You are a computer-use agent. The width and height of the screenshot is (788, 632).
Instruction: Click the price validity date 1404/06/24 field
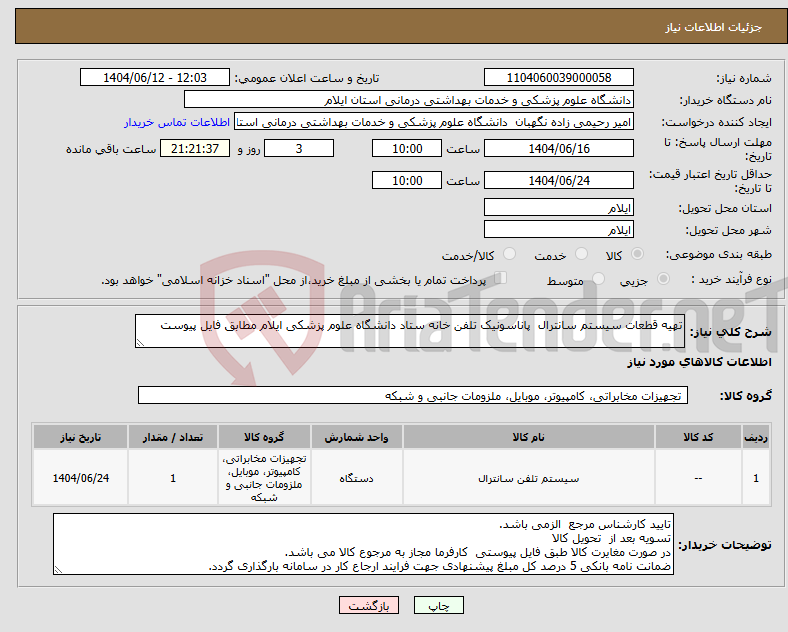click(x=558, y=180)
